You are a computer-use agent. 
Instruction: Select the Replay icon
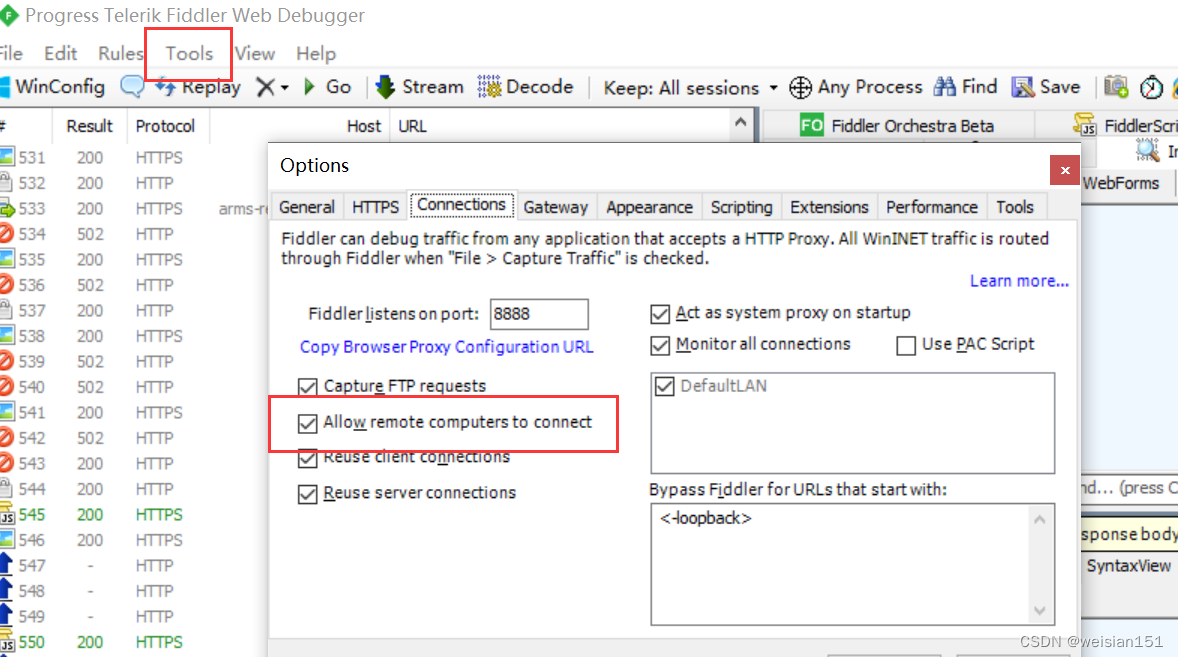[197, 87]
